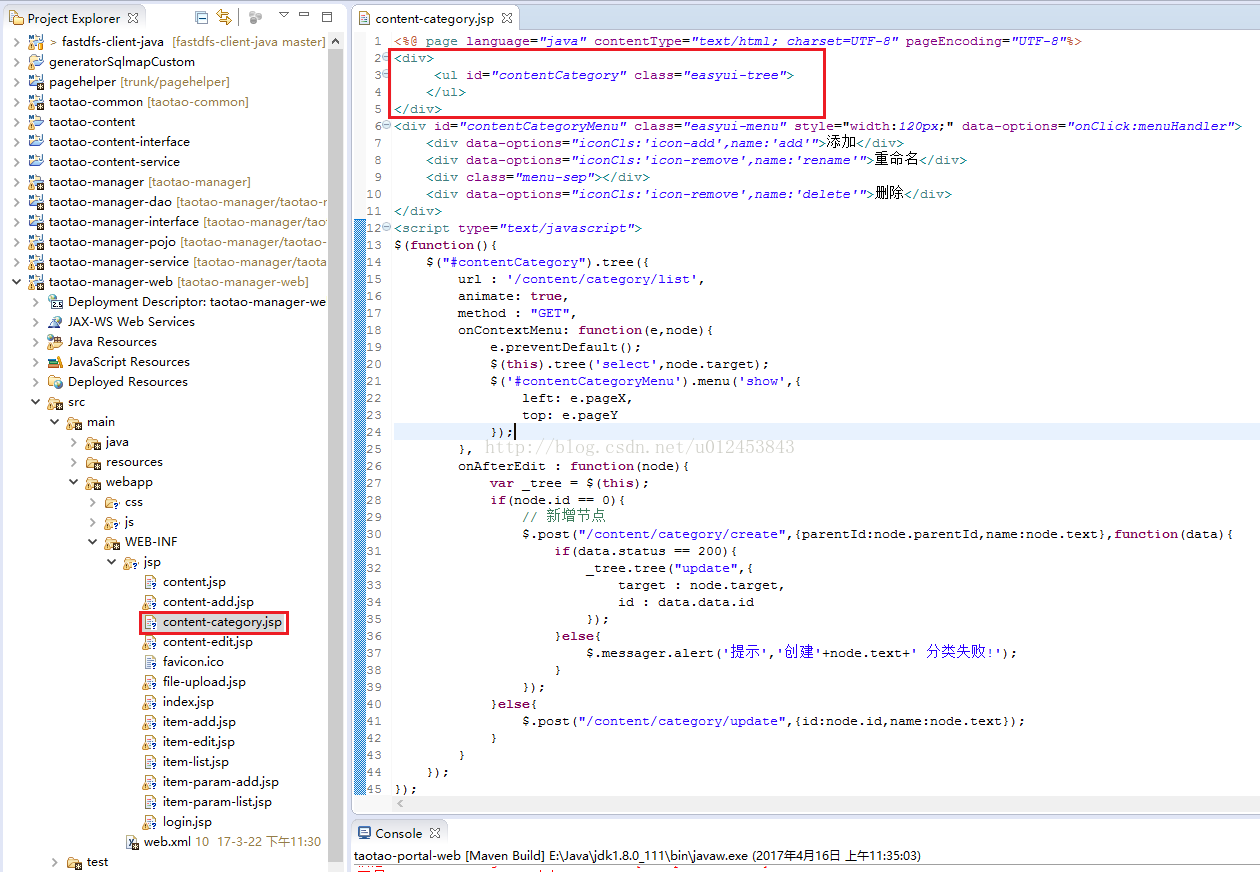Click the Deployed Resources icon
This screenshot has width=1260, height=872.
[x=57, y=381]
